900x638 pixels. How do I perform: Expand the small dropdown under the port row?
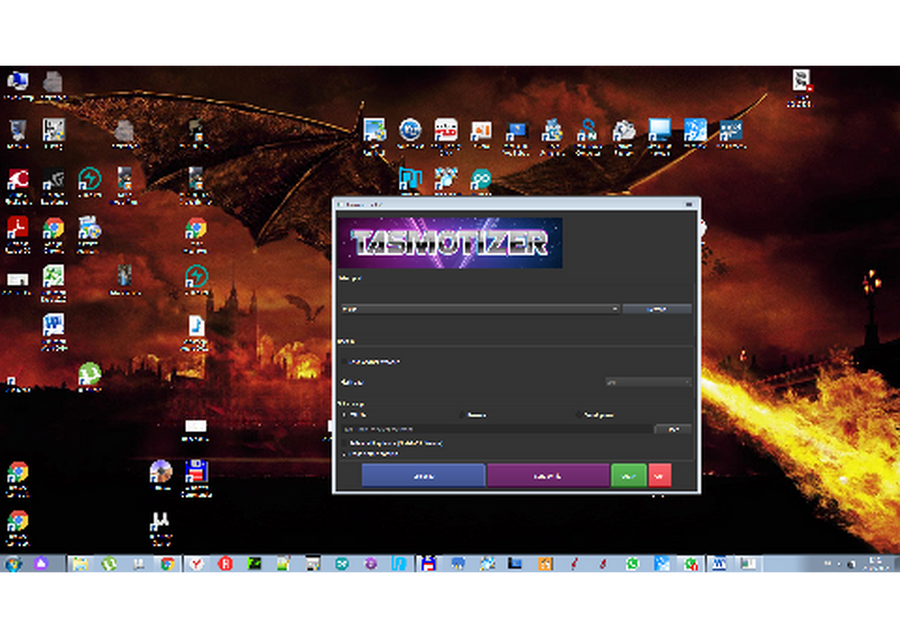pos(648,382)
